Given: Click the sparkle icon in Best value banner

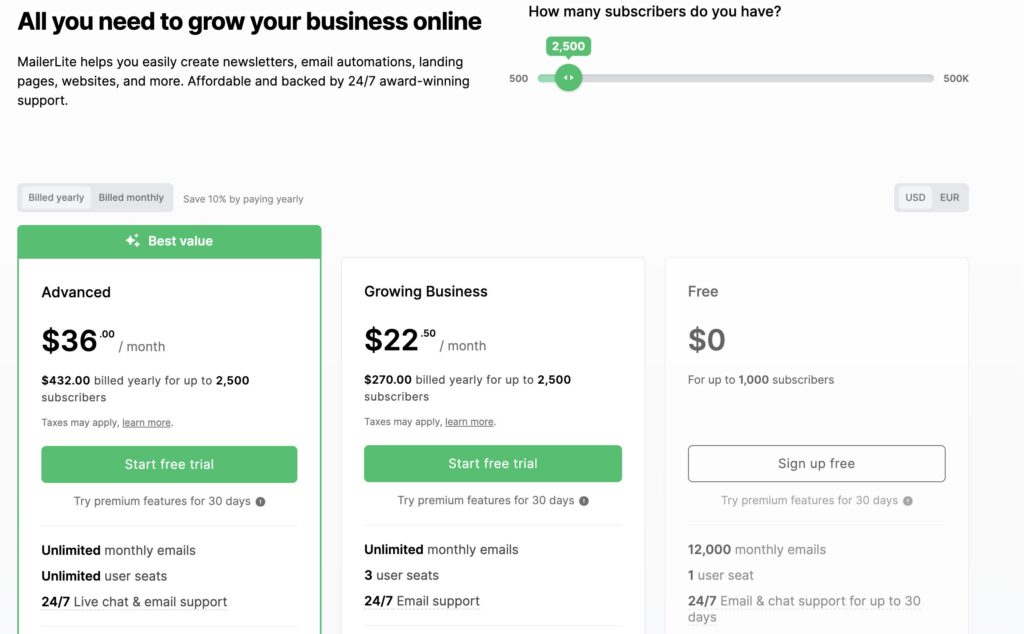Looking at the screenshot, I should point(133,240).
